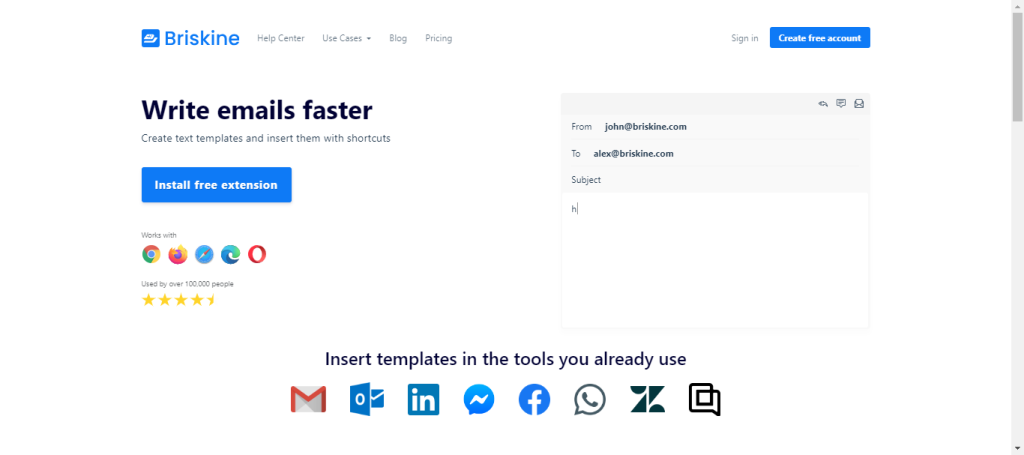Screen dimensions: 1024x455
Task: Click Create free account button
Action: pos(820,38)
